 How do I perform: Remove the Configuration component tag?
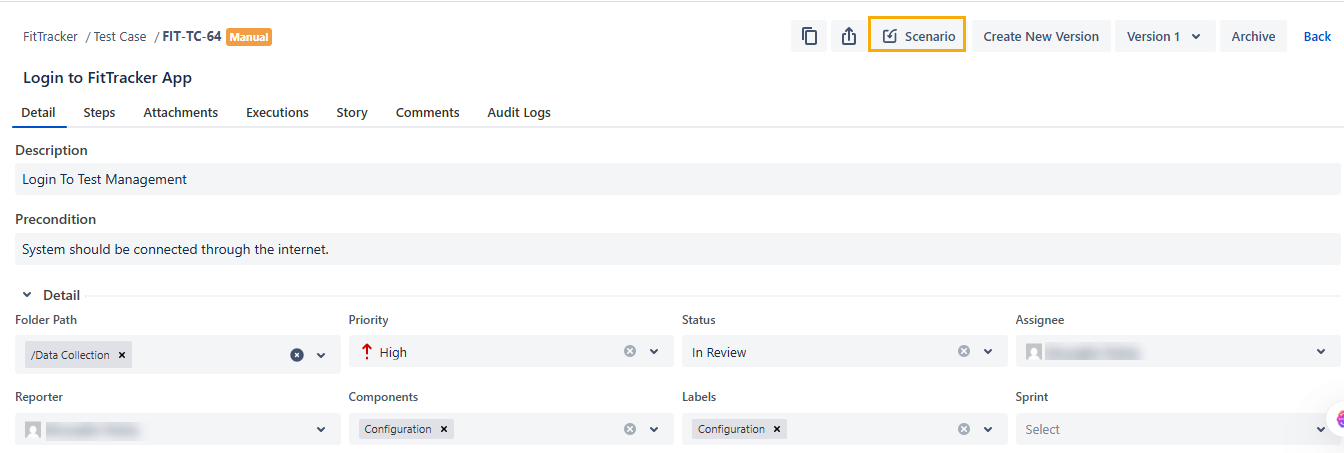[x=444, y=429]
